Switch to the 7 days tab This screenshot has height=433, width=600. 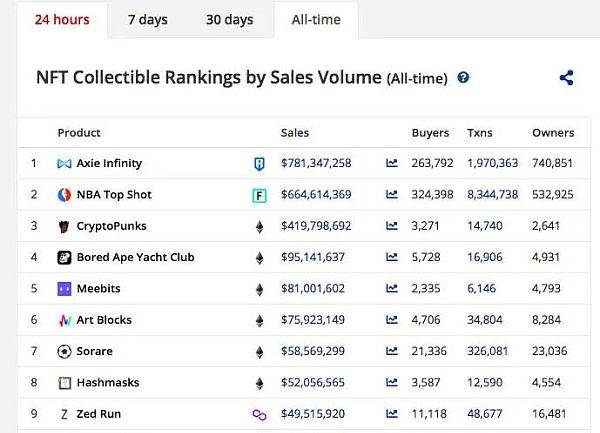tap(148, 20)
